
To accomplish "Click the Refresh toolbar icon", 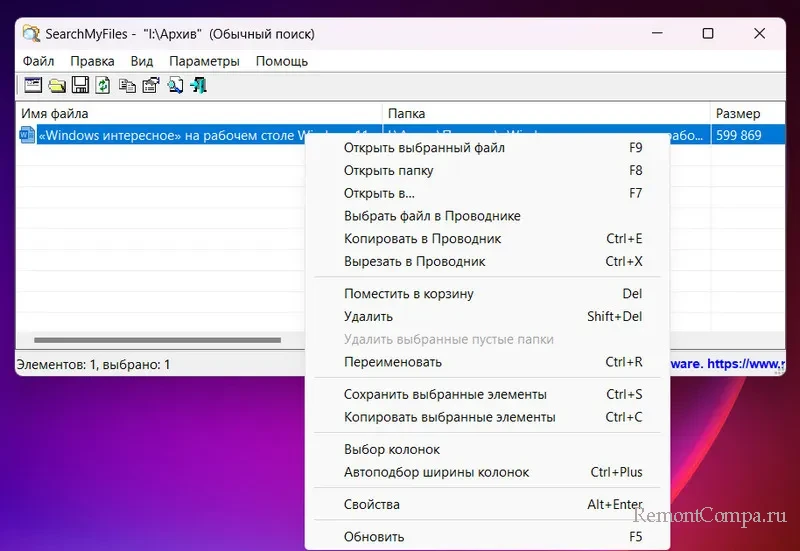I will tap(103, 85).
